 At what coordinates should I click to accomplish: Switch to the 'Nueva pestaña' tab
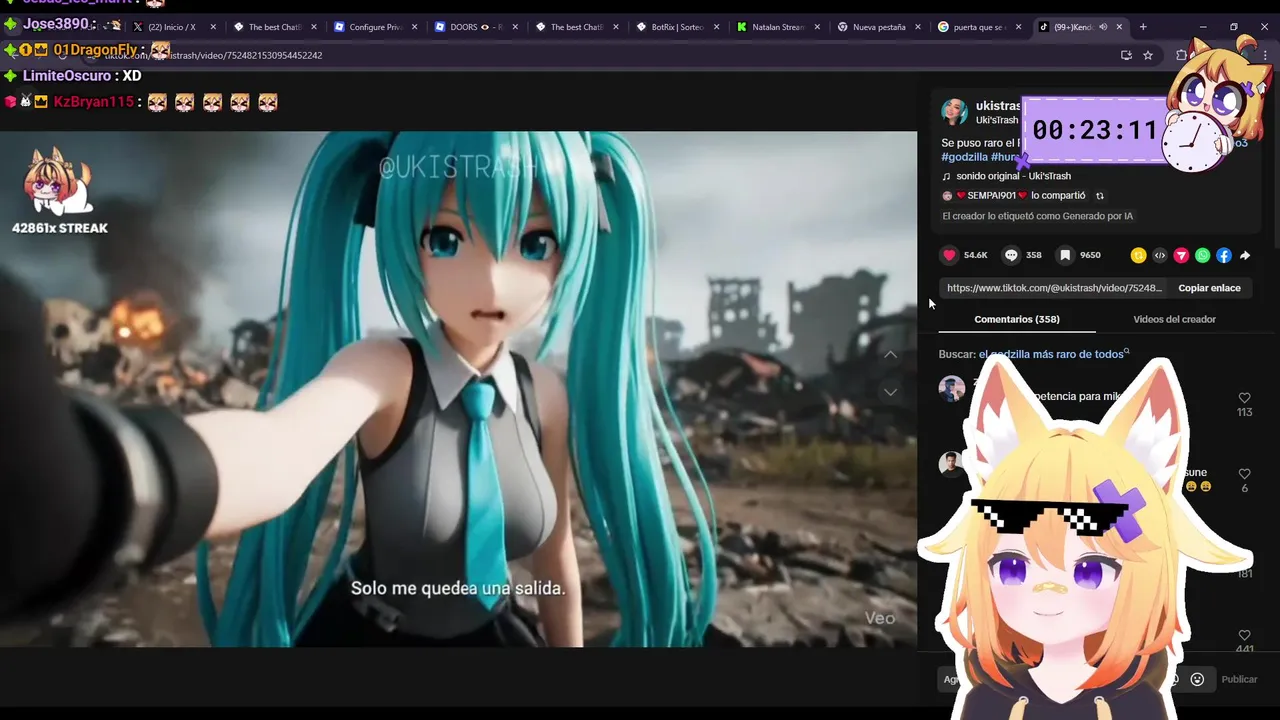tap(879, 27)
